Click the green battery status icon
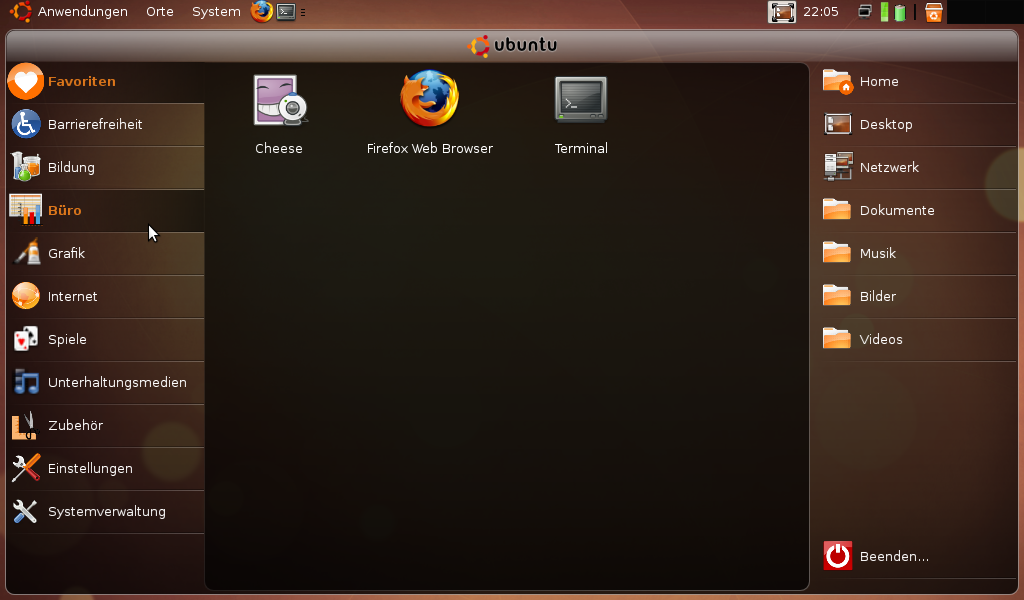1024x600 pixels. [900, 12]
